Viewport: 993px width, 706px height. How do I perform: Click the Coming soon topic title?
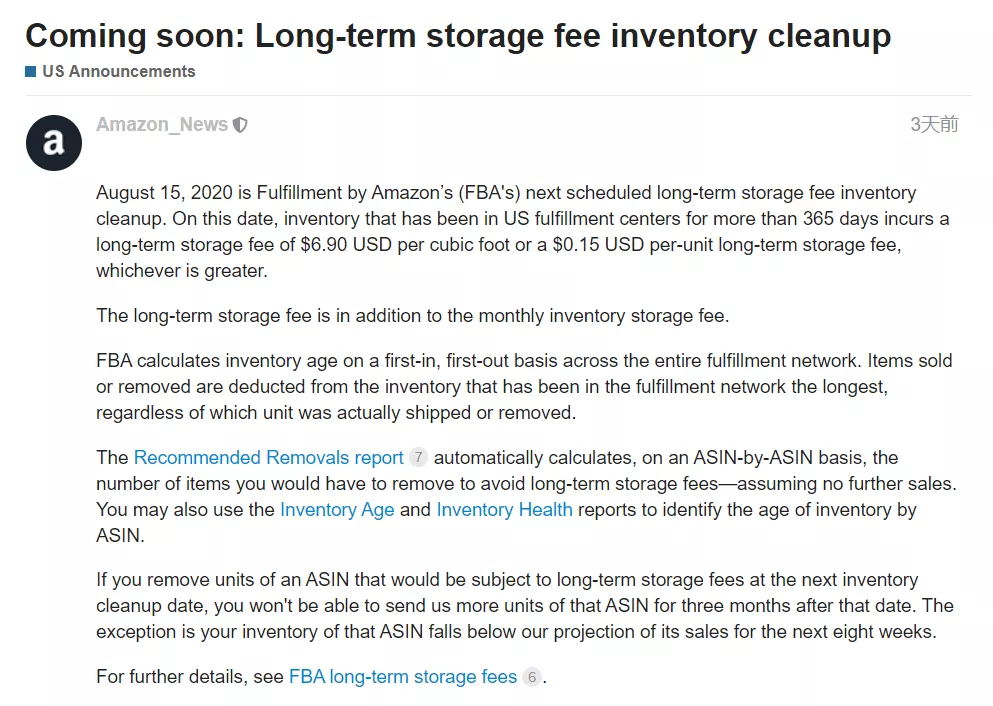pyautogui.click(x=457, y=36)
